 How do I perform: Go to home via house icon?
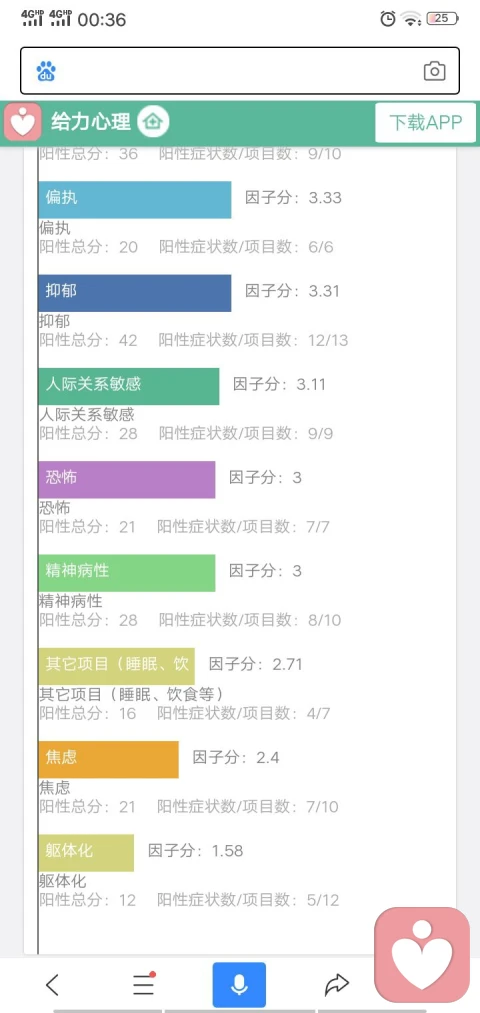pyautogui.click(x=153, y=121)
